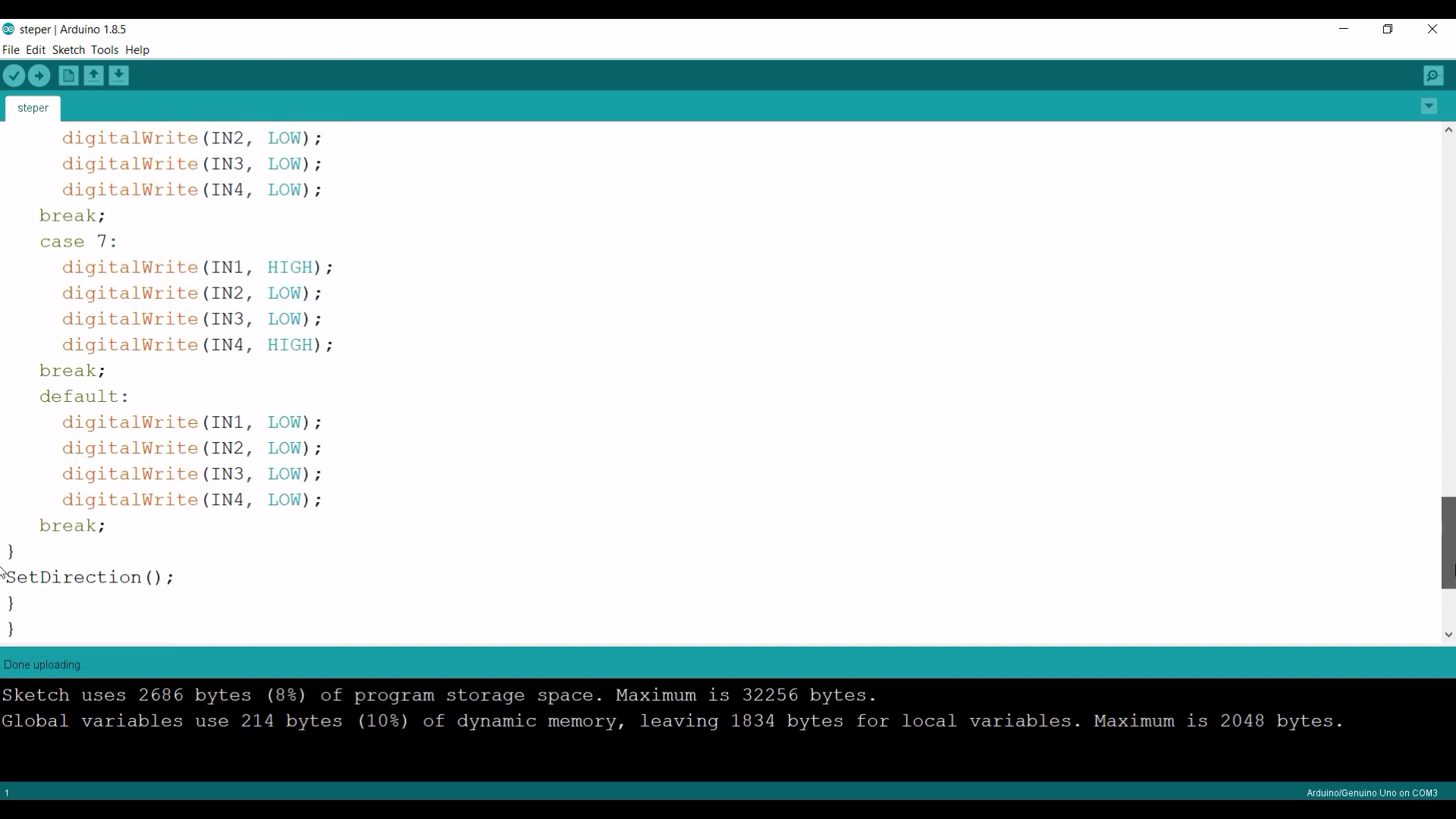The height and width of the screenshot is (819, 1456).
Task: Place cursor on 'SetDirection();' line
Action: click(90, 578)
